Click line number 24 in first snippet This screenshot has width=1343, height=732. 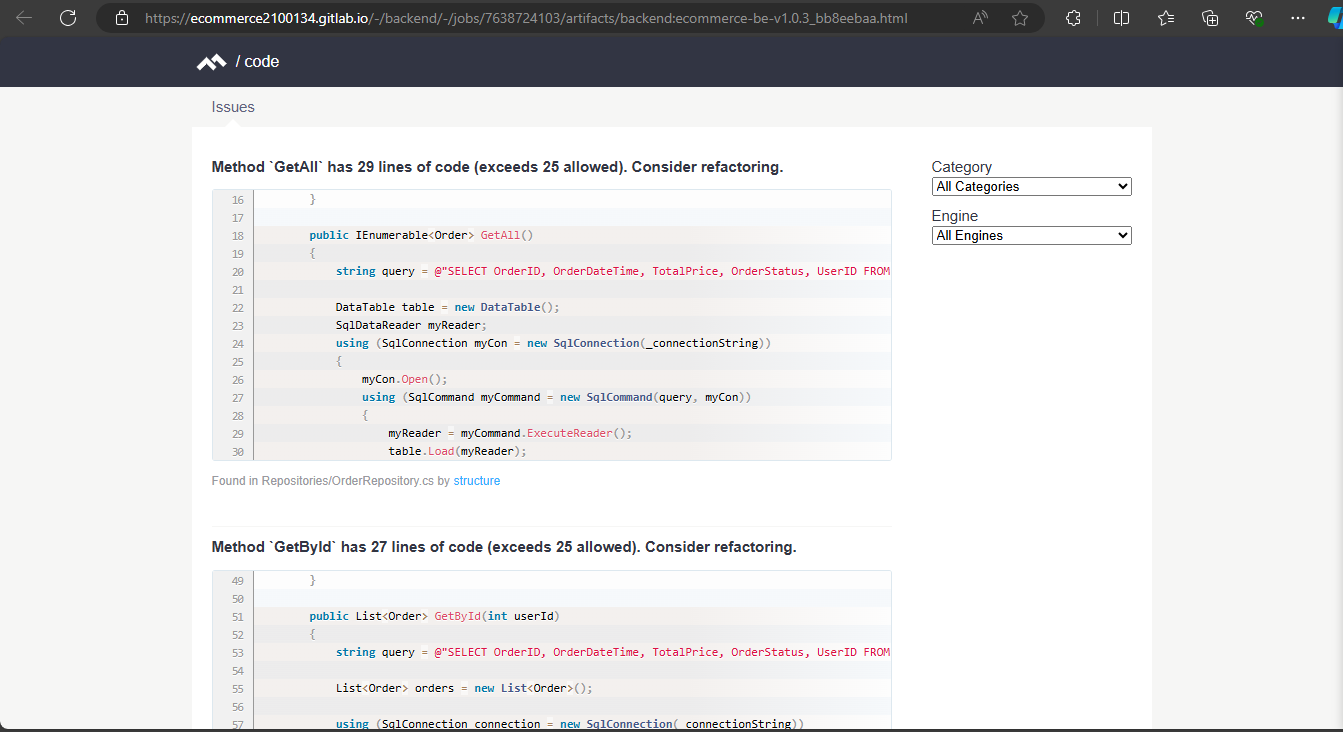pyautogui.click(x=237, y=343)
